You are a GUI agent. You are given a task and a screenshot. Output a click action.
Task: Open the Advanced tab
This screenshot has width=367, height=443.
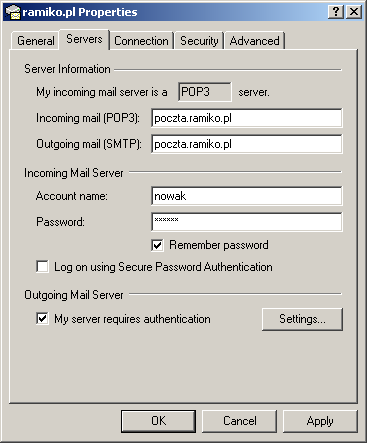(254, 41)
